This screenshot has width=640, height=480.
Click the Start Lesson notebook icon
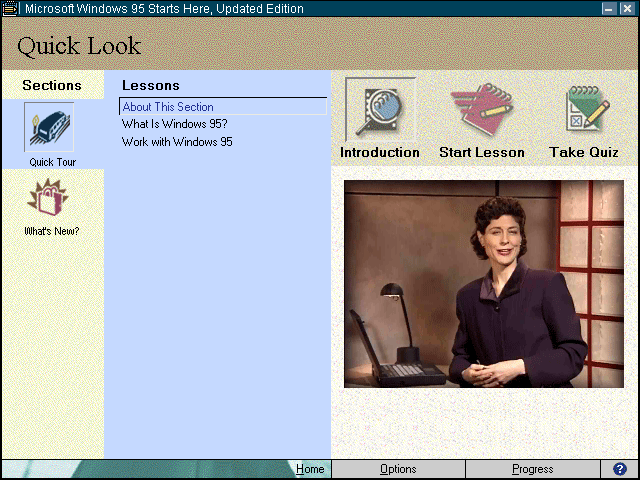pos(482,109)
